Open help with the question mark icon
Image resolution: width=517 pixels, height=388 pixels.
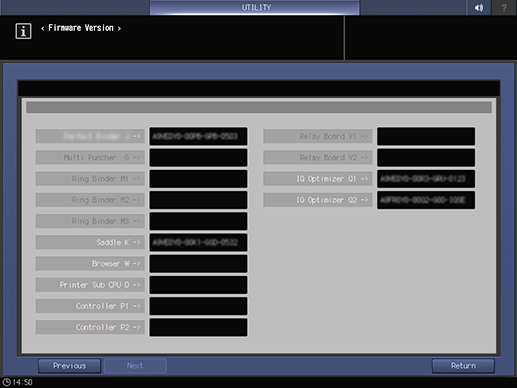(504, 7)
